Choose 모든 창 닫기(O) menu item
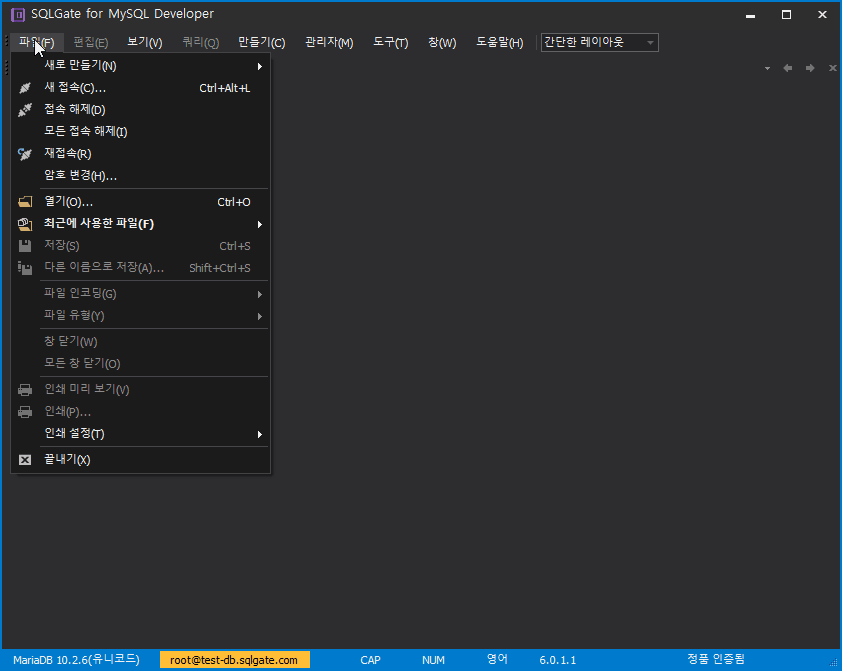 pyautogui.click(x=140, y=363)
